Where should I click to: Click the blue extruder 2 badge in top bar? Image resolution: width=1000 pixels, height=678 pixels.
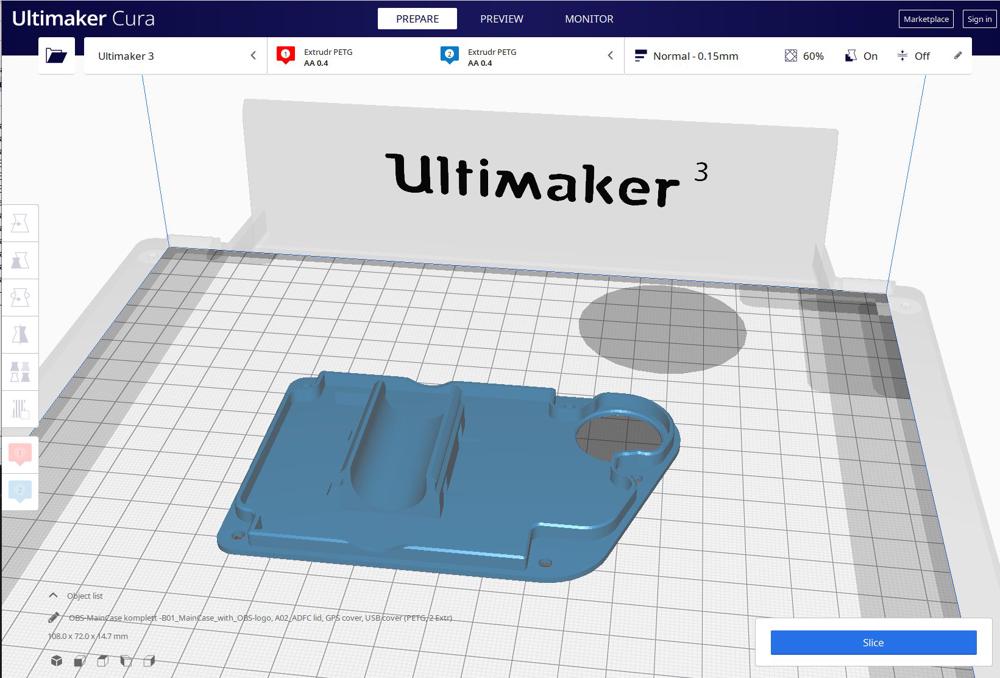pos(449,55)
